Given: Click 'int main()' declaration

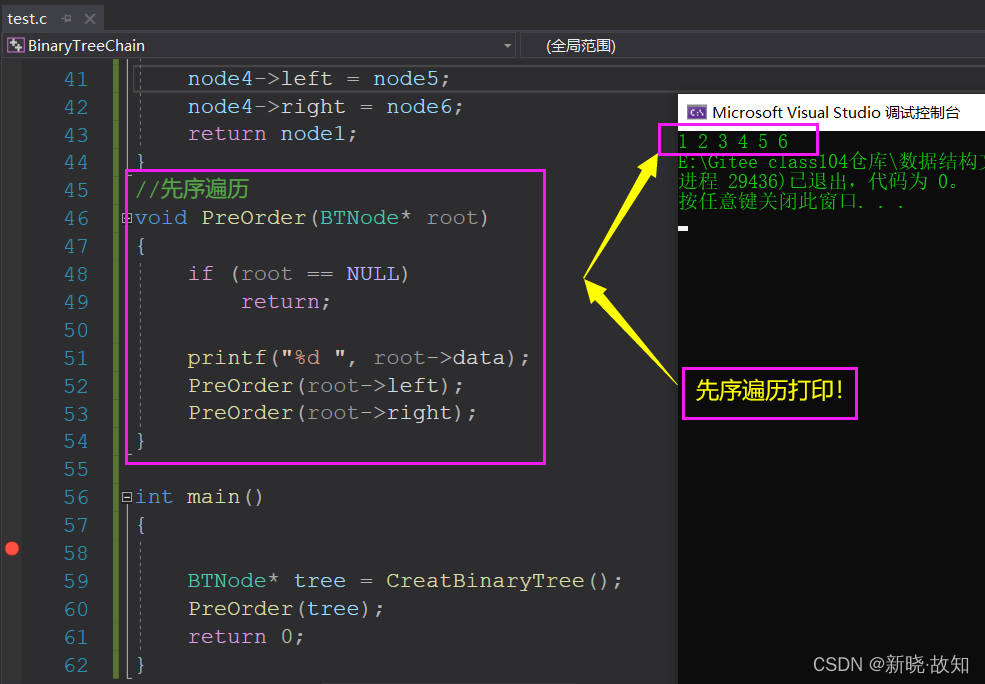Looking at the screenshot, I should (199, 497).
